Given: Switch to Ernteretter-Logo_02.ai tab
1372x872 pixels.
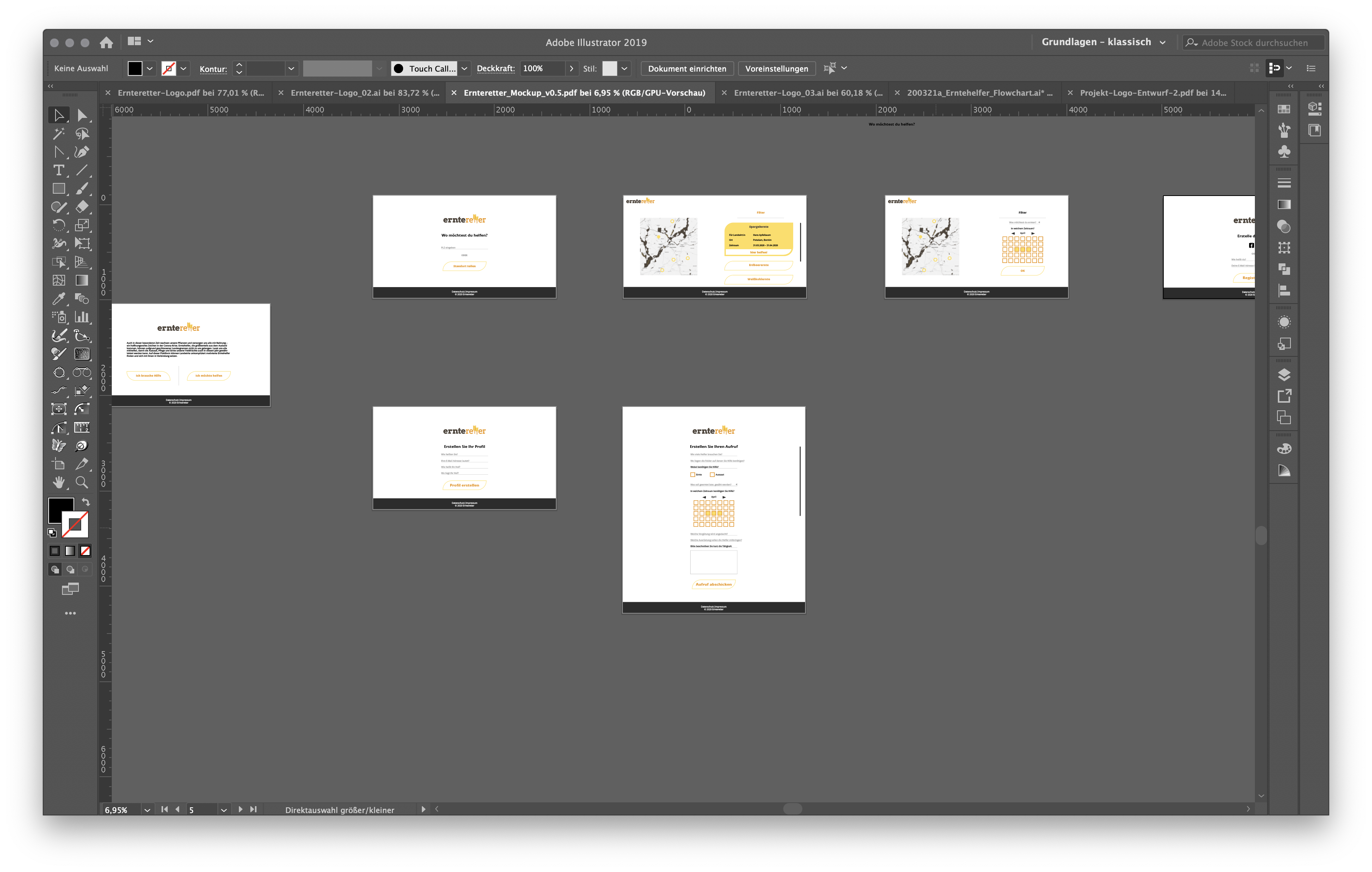Looking at the screenshot, I should click(364, 93).
